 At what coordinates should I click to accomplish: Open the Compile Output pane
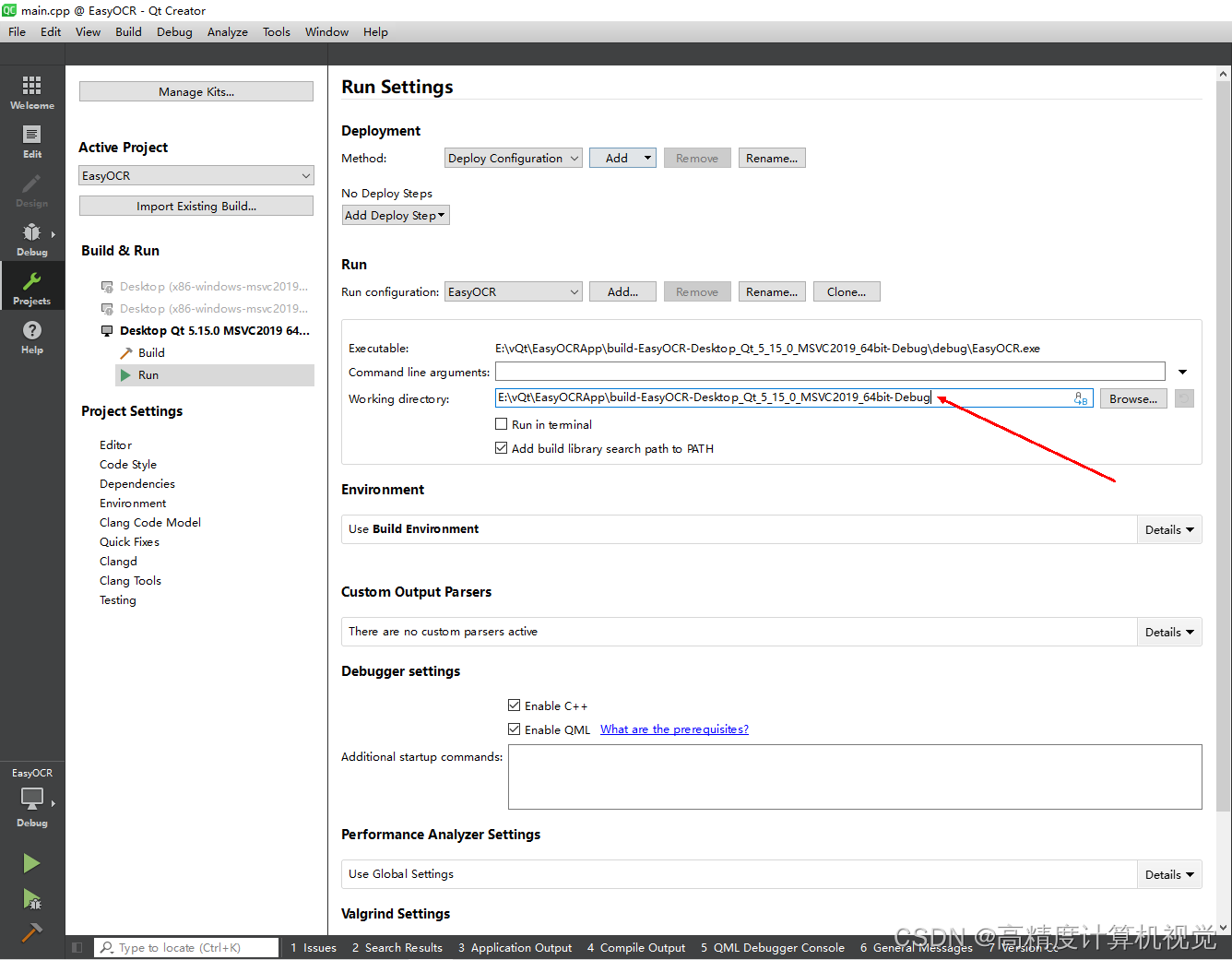pyautogui.click(x=636, y=948)
